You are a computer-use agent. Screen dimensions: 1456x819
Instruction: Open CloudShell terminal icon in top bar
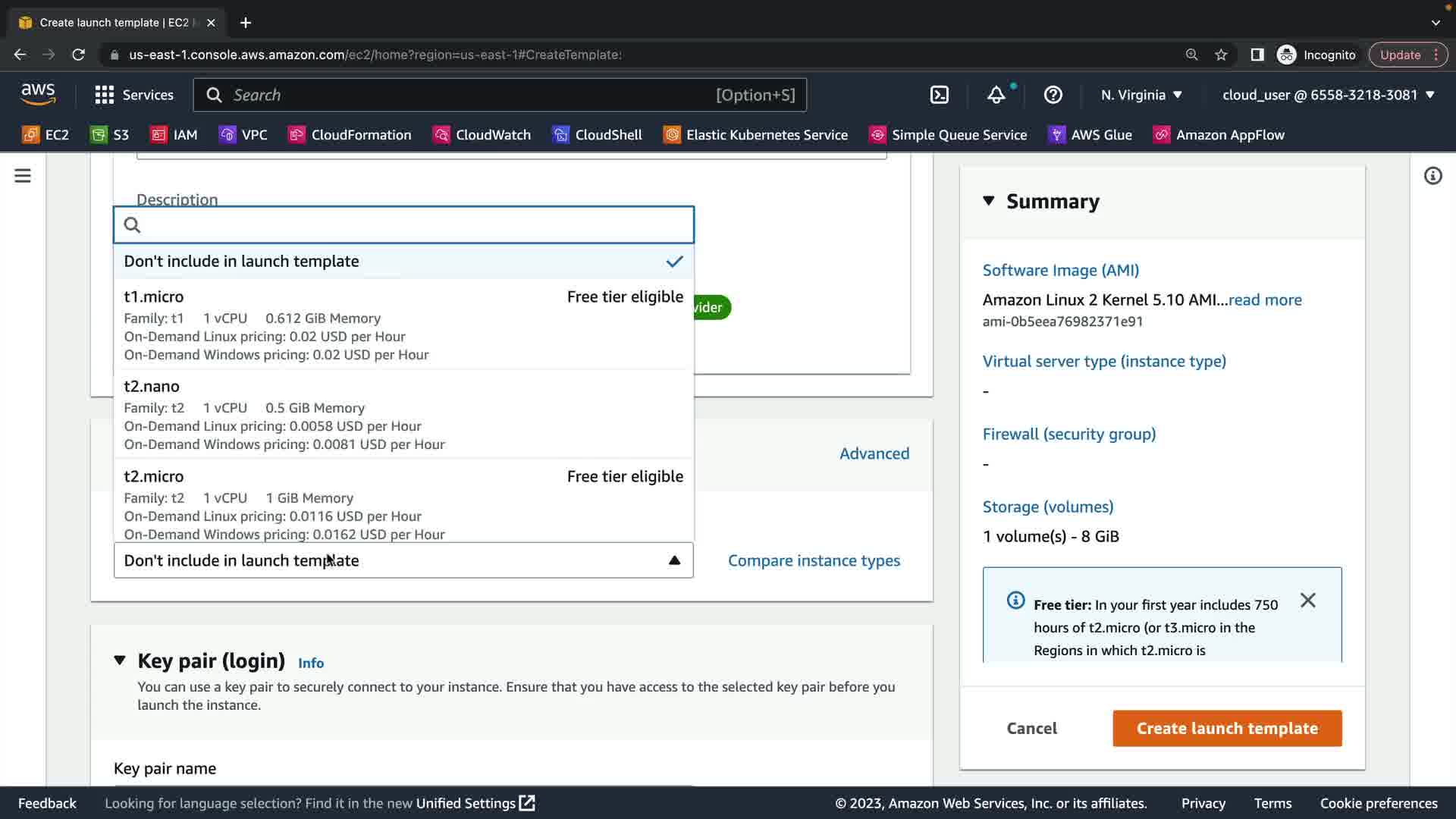[x=939, y=95]
